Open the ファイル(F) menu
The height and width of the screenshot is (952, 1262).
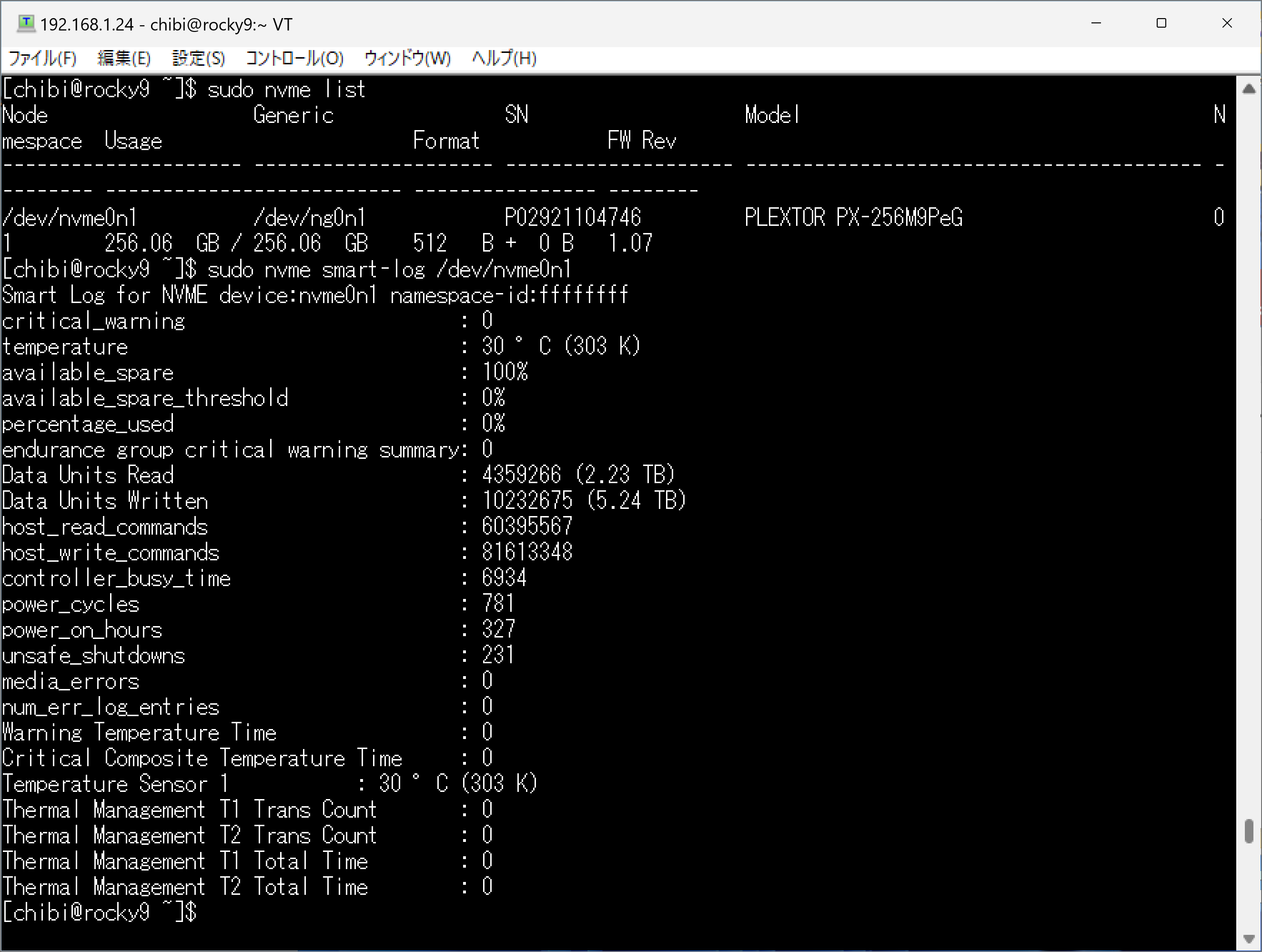click(x=42, y=58)
